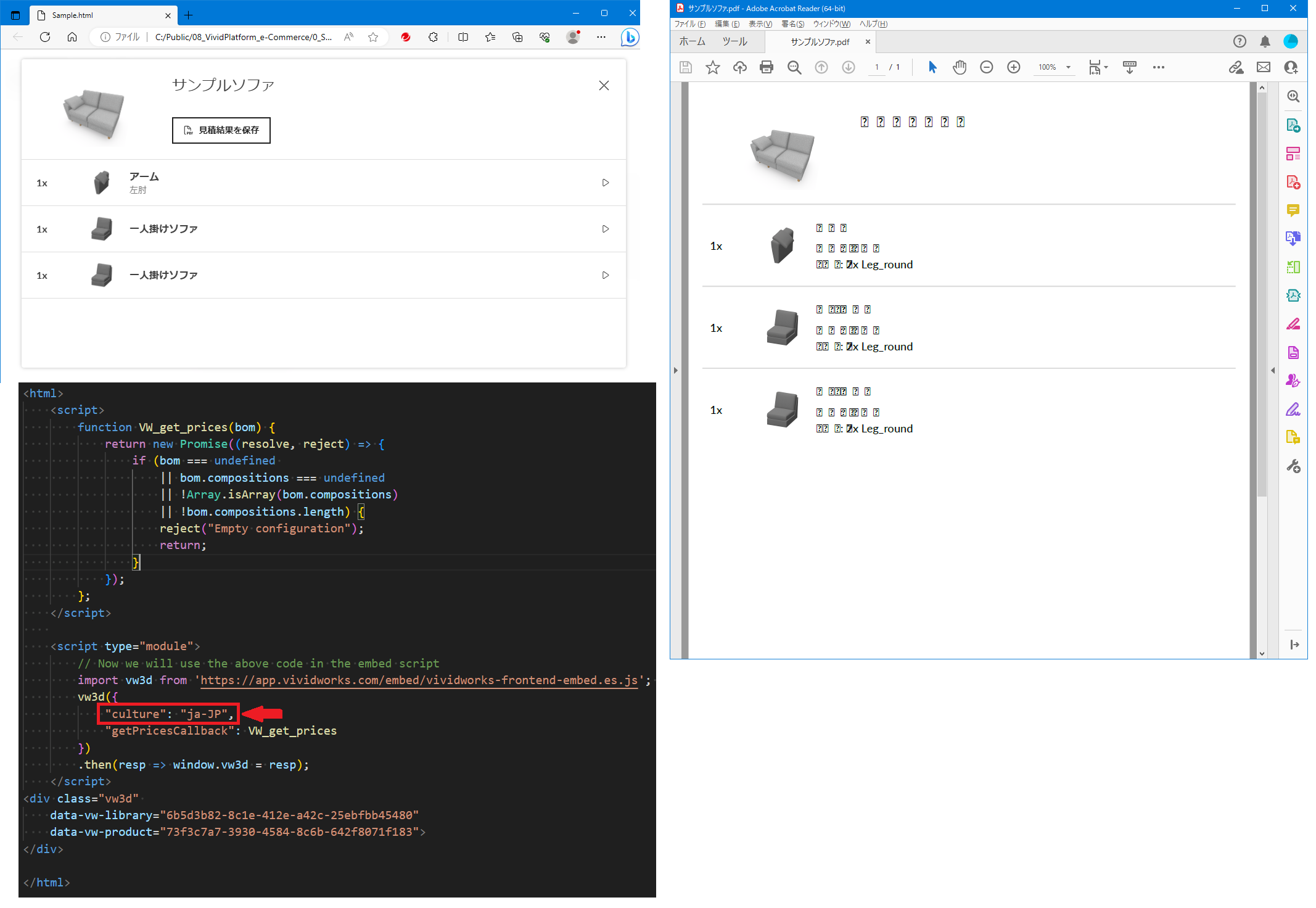Open the Acrobat share with others icon
This screenshot has width=1316, height=908.
(x=1291, y=67)
